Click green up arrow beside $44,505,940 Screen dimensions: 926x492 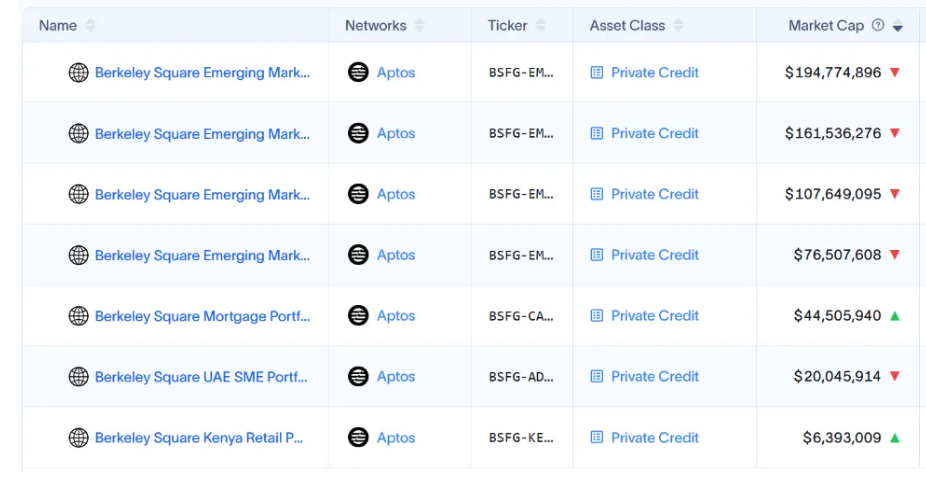(895, 316)
